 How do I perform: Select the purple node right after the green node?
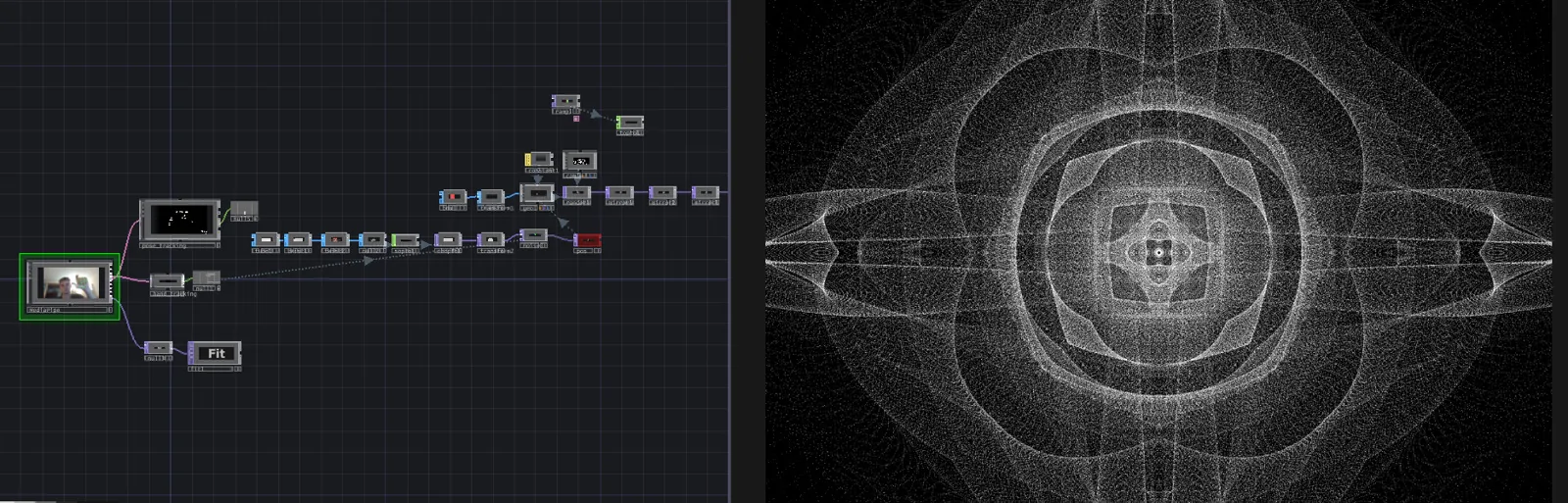[x=448, y=241]
